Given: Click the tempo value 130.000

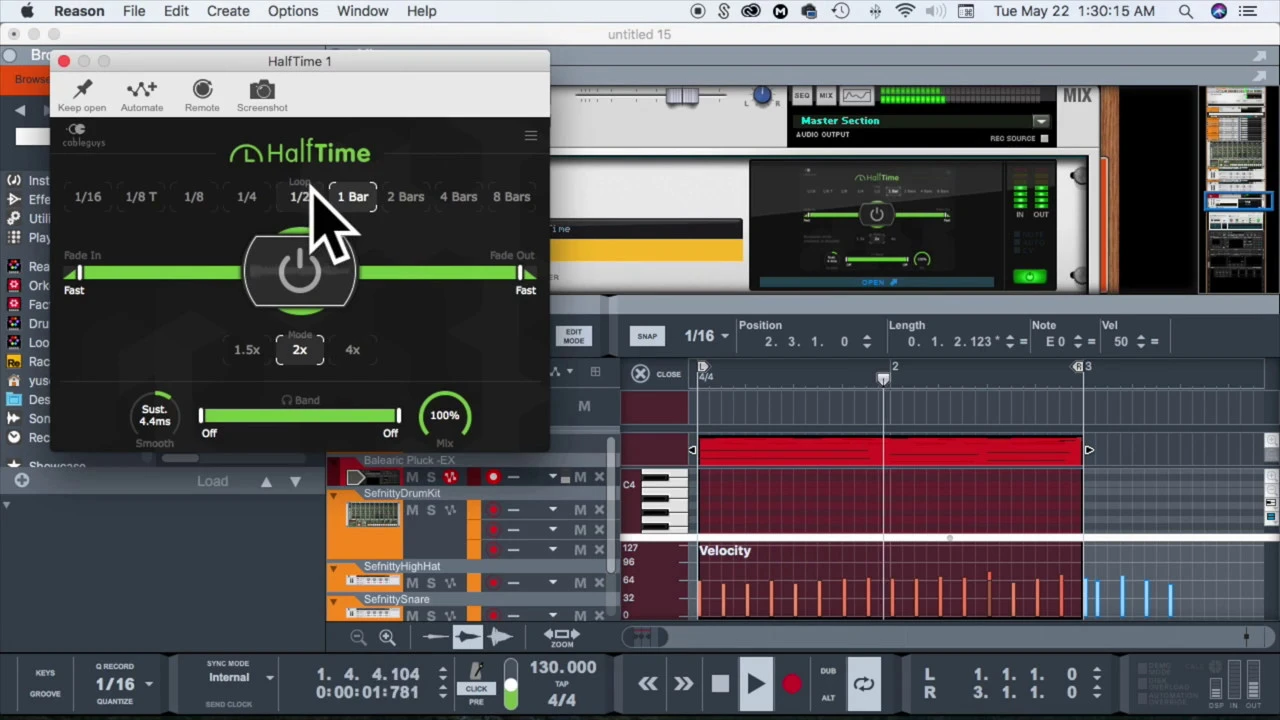Looking at the screenshot, I should 563,668.
